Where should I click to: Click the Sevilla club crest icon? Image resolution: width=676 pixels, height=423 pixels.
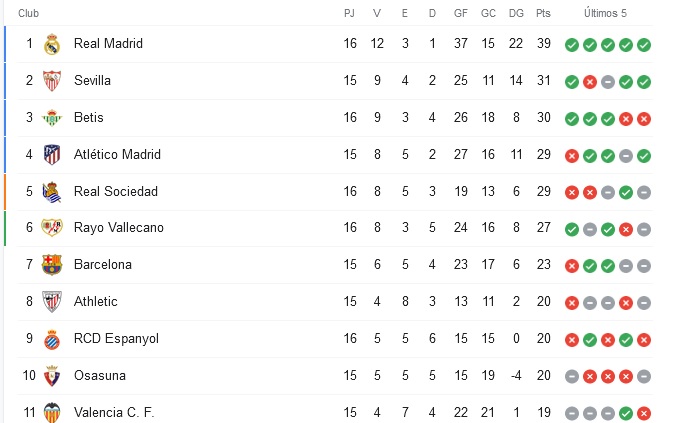point(52,81)
